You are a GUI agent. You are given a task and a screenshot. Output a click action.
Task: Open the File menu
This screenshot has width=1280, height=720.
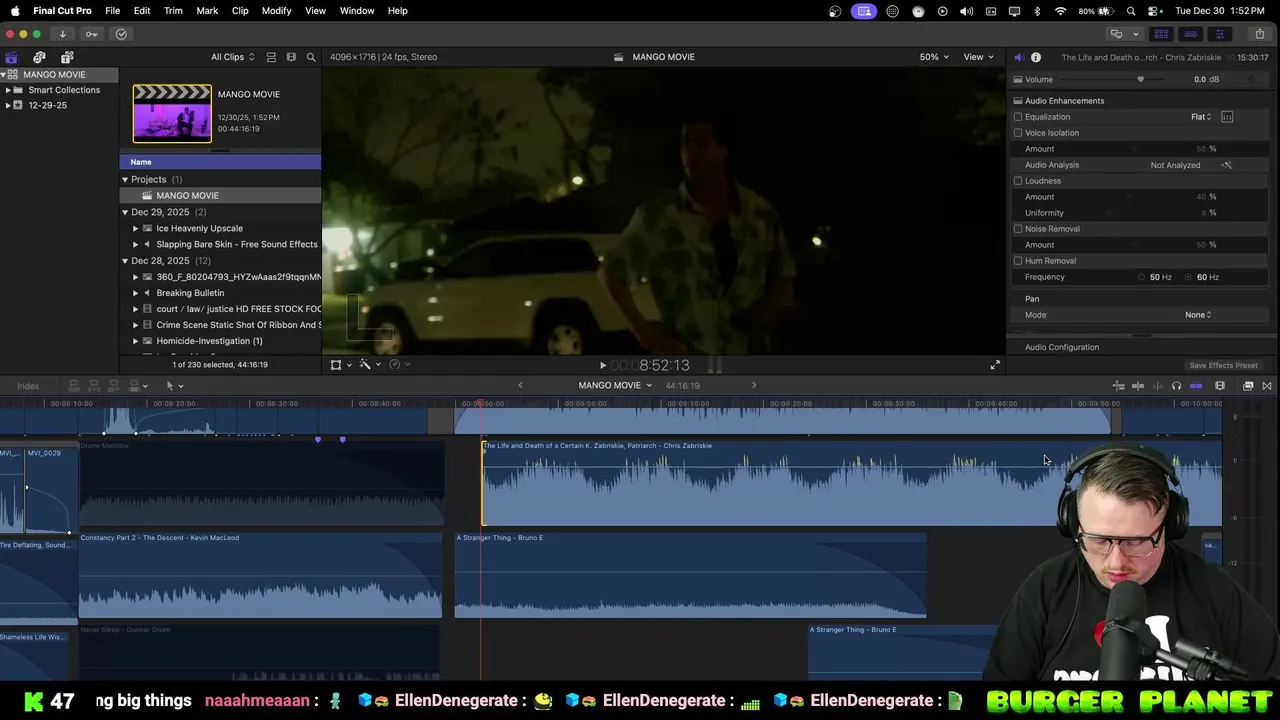point(113,11)
